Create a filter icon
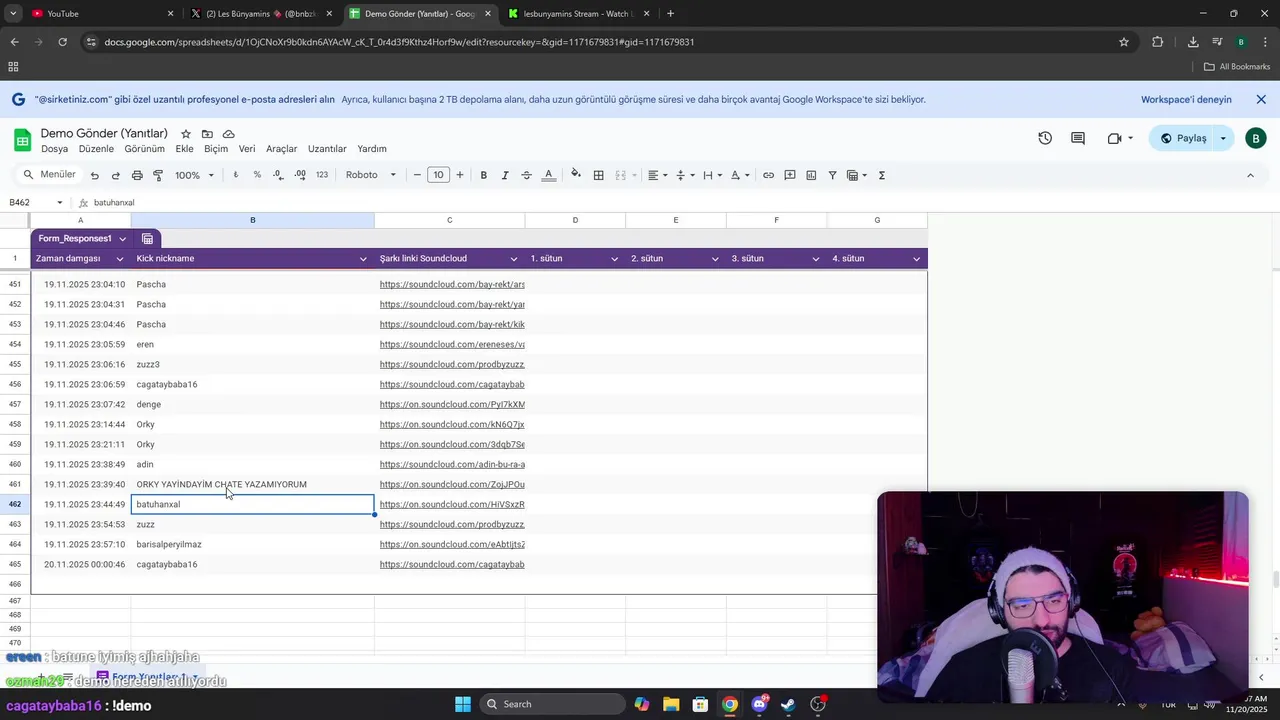 [x=832, y=175]
